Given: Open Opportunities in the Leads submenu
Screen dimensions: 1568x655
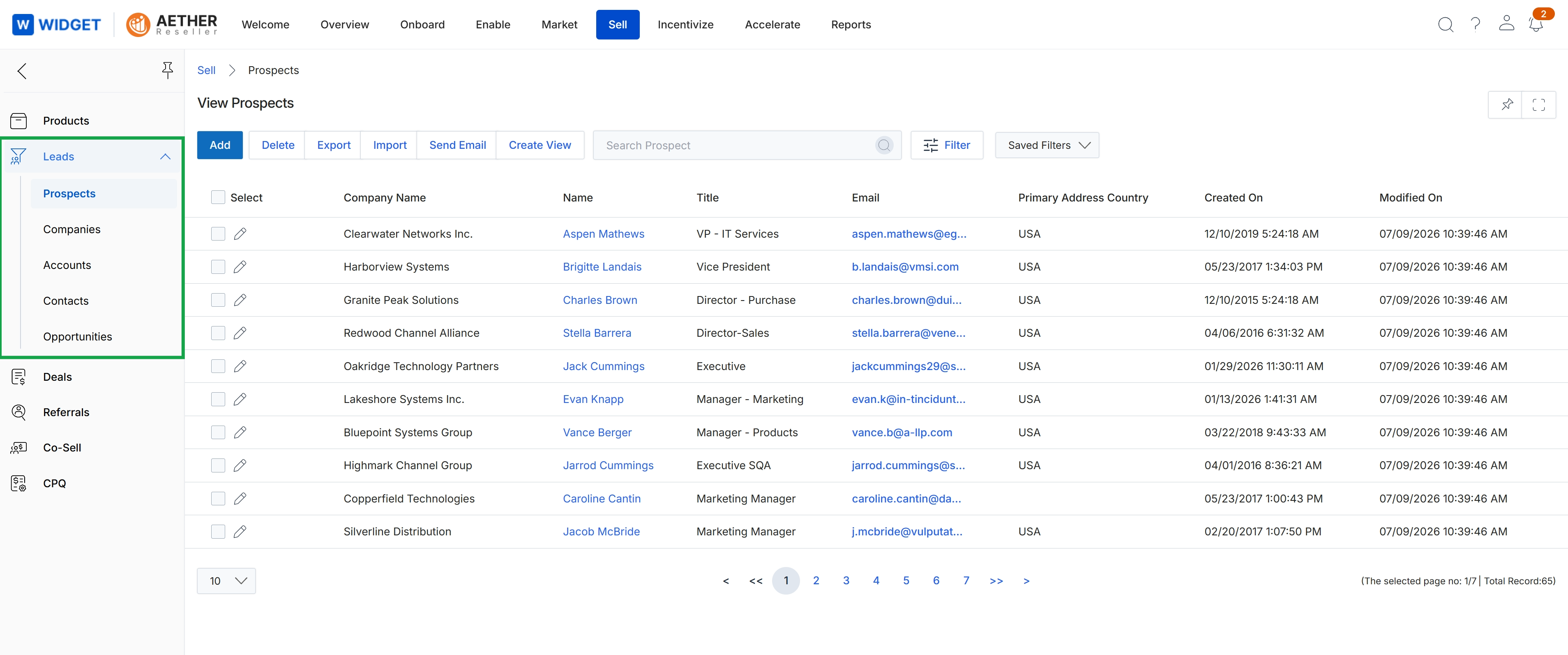Looking at the screenshot, I should (77, 336).
